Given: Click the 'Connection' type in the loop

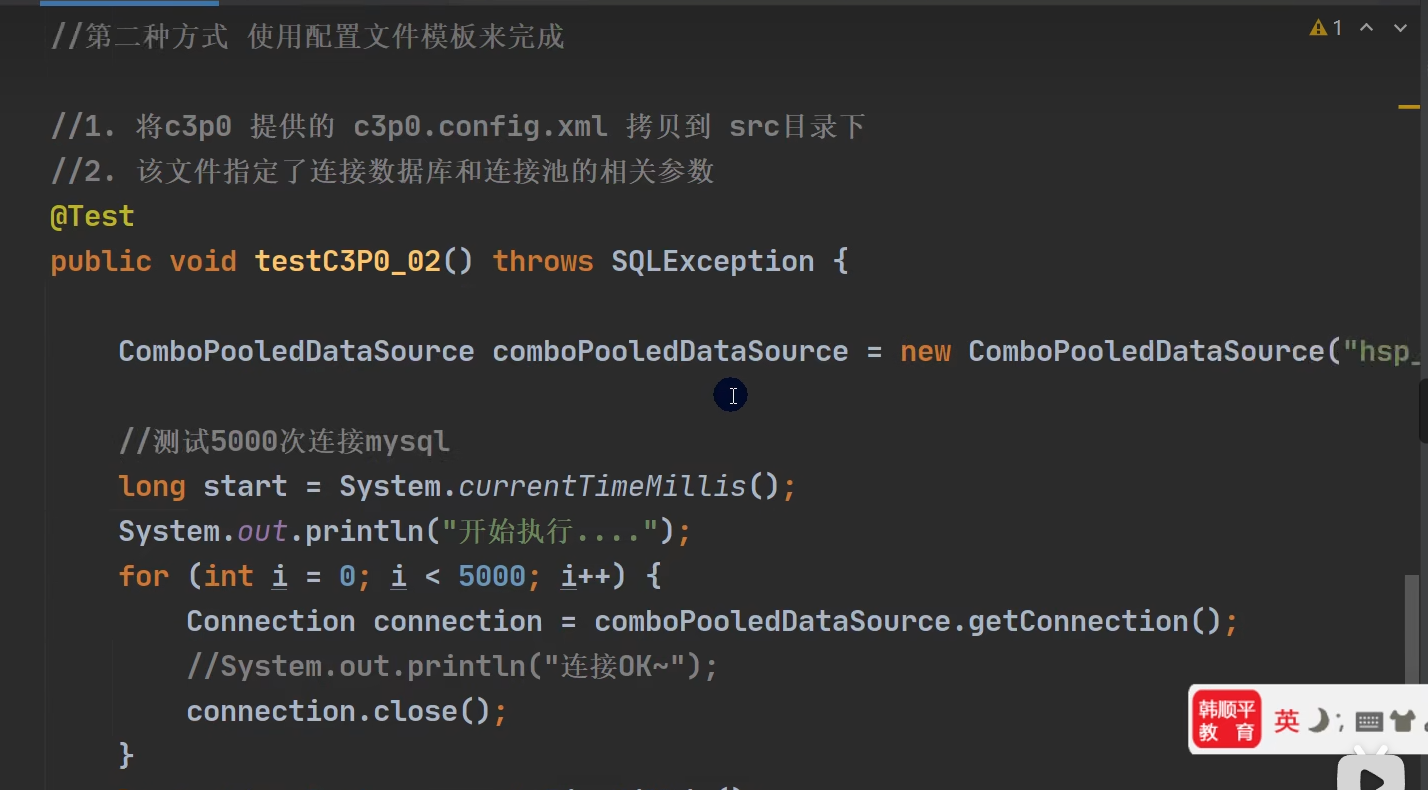Looking at the screenshot, I should [270, 621].
